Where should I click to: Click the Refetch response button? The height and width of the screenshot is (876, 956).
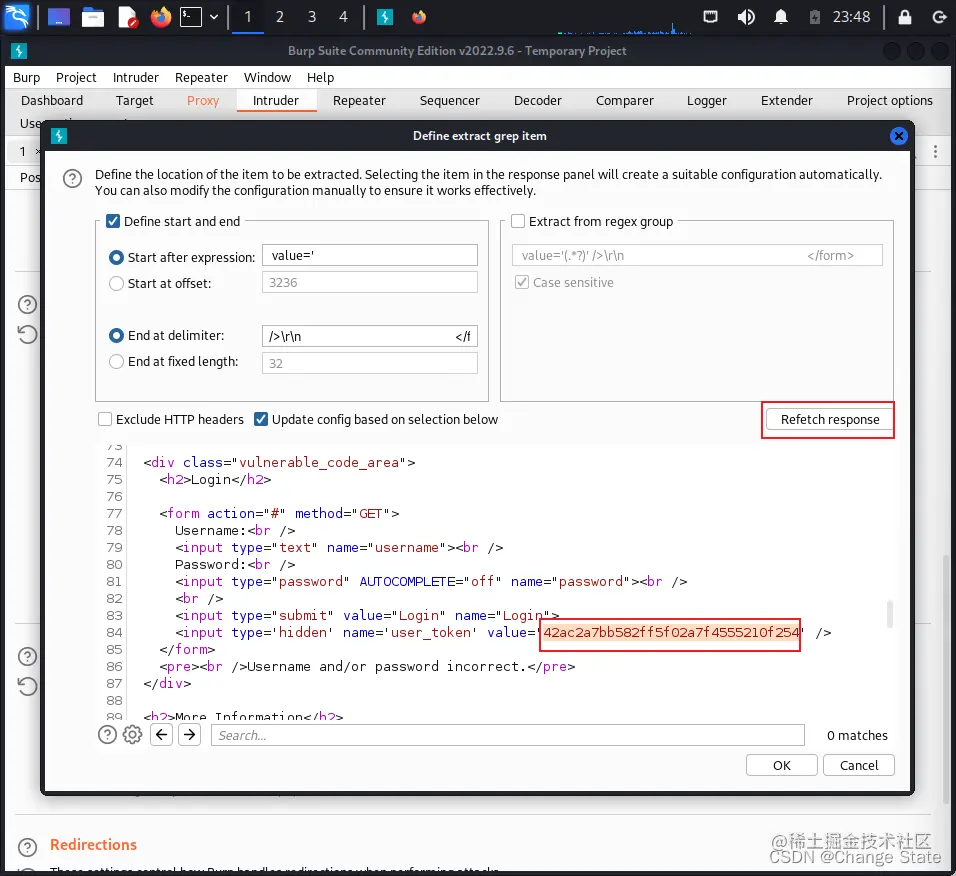tap(829, 419)
